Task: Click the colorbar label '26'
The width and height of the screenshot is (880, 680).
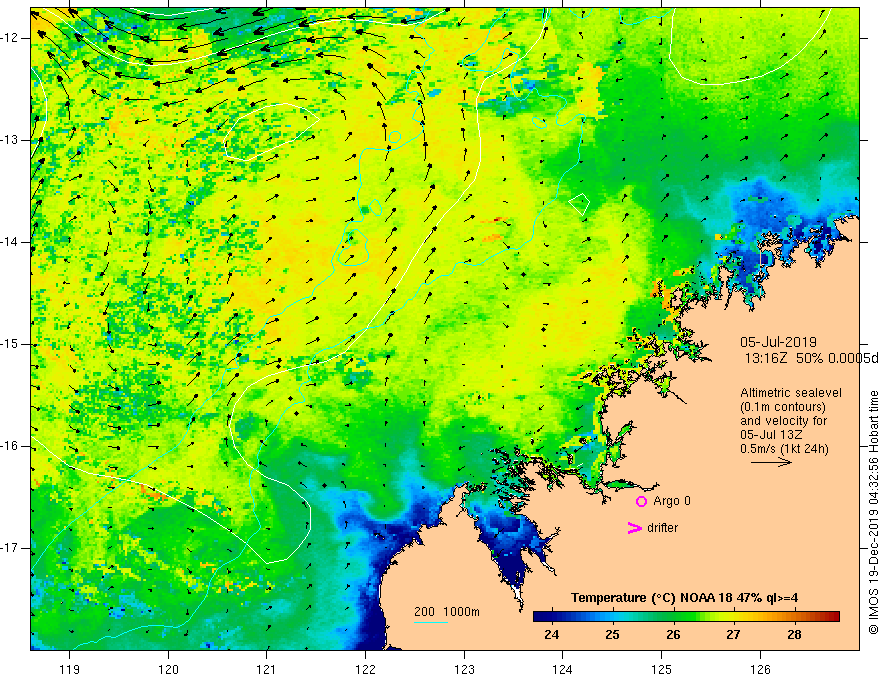Action: tap(673, 635)
